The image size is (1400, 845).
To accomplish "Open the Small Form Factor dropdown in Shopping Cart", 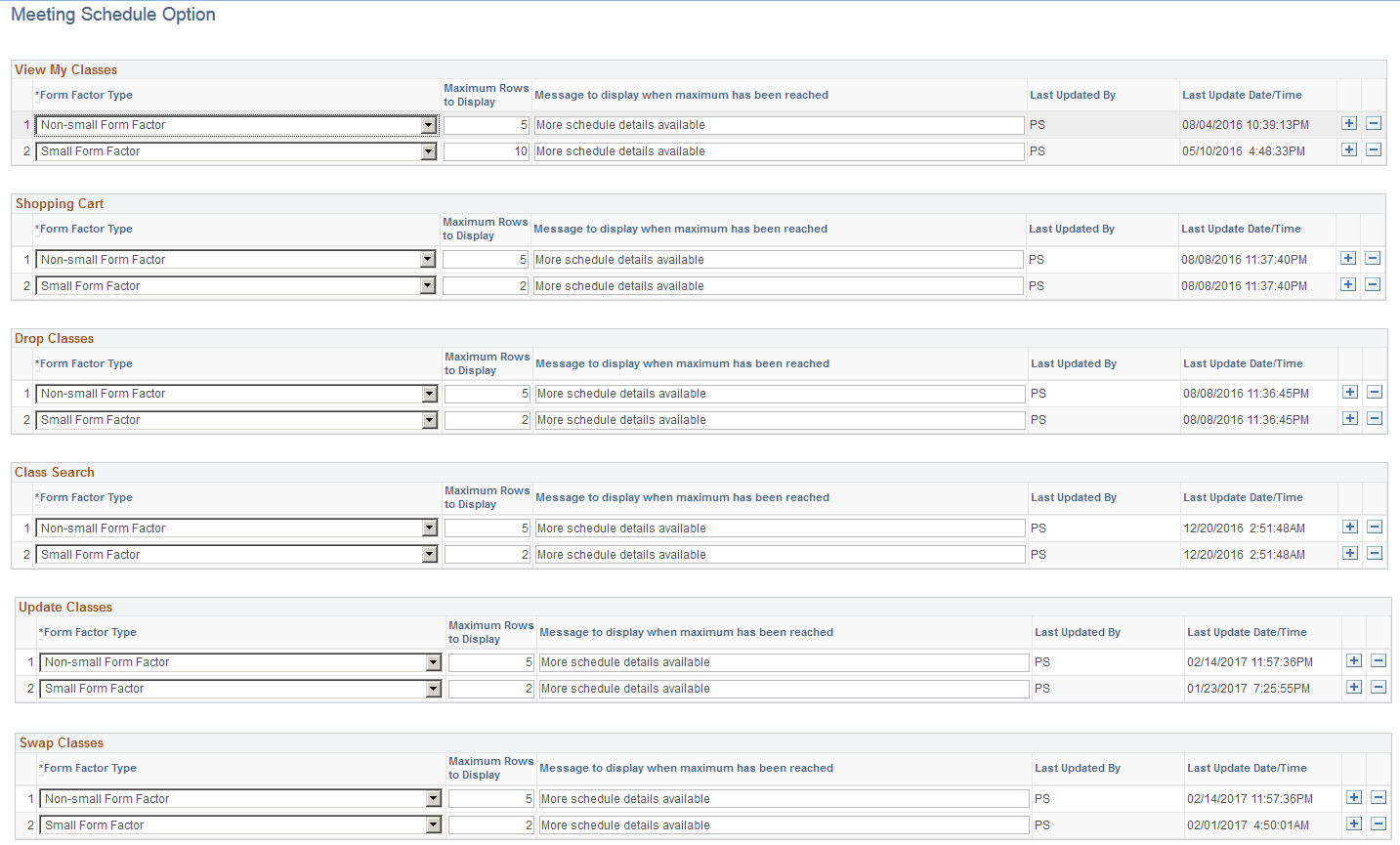I will (430, 285).
